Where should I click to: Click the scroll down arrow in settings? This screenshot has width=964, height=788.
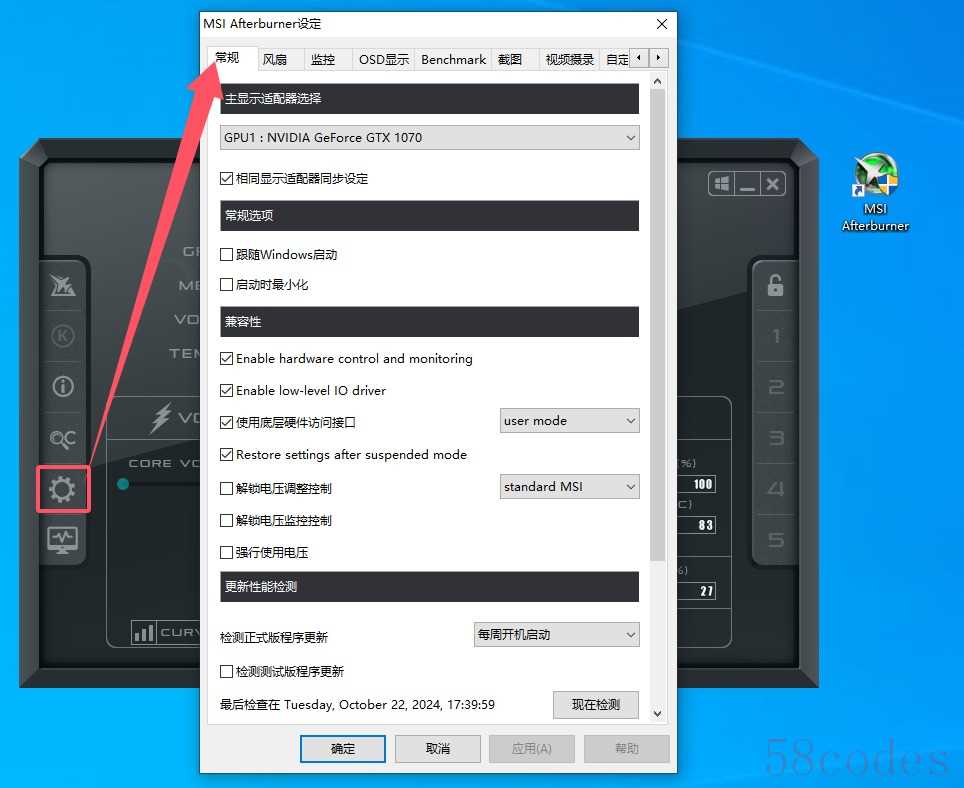tap(657, 713)
